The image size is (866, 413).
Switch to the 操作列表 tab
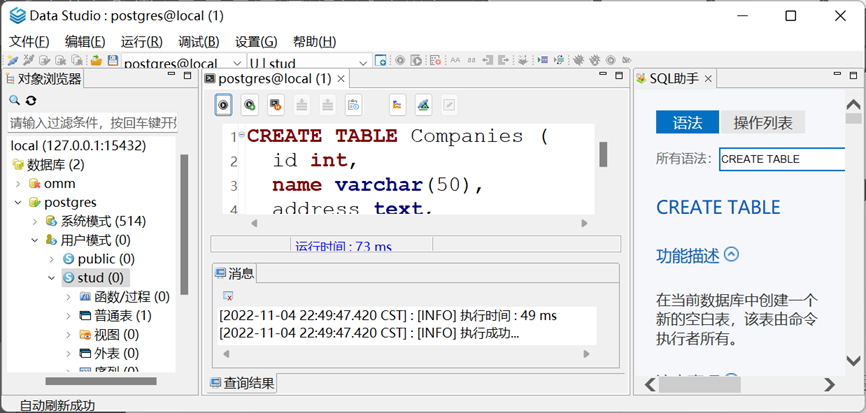[763, 123]
